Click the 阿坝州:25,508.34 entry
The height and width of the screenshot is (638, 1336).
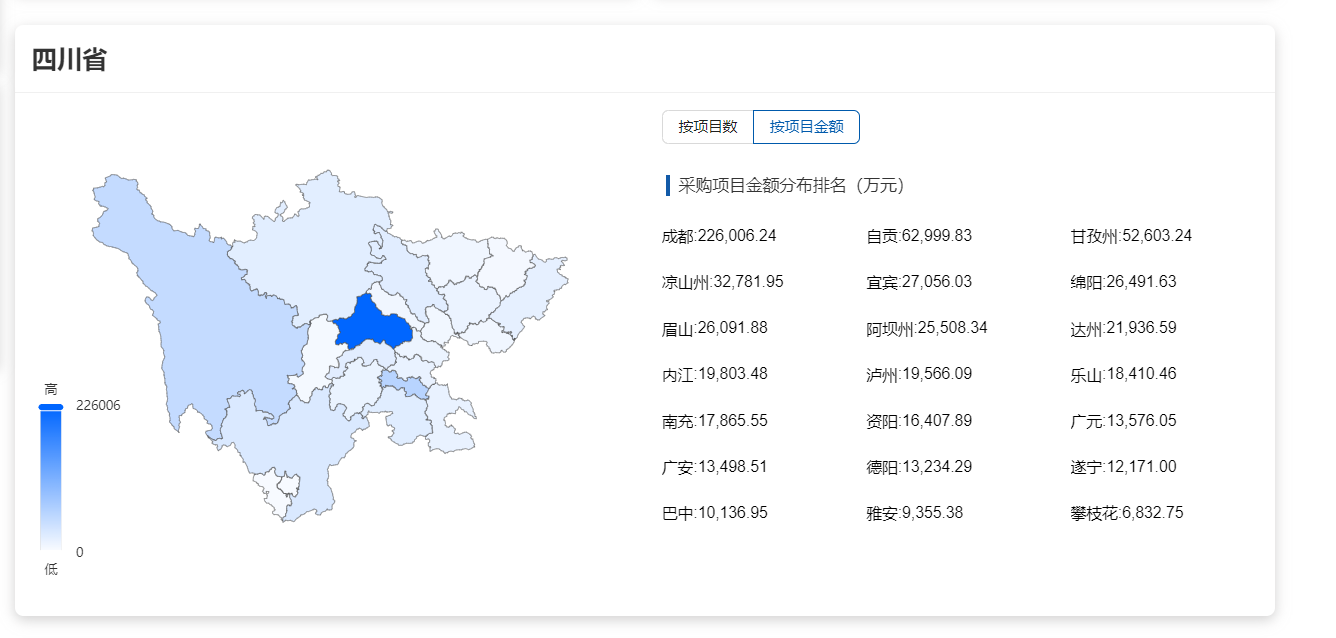[x=927, y=329]
